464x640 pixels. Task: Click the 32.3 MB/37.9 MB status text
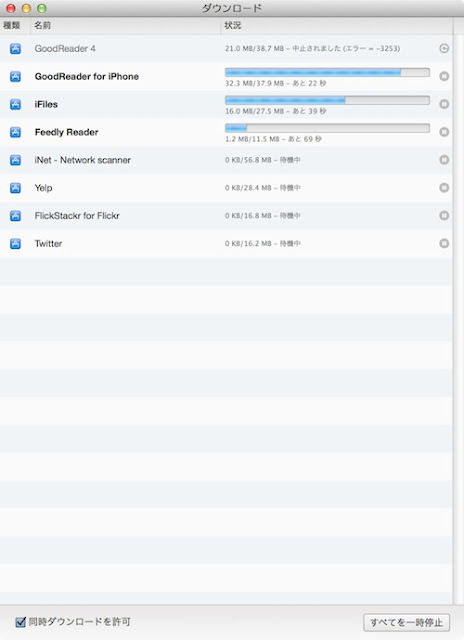coord(275,83)
